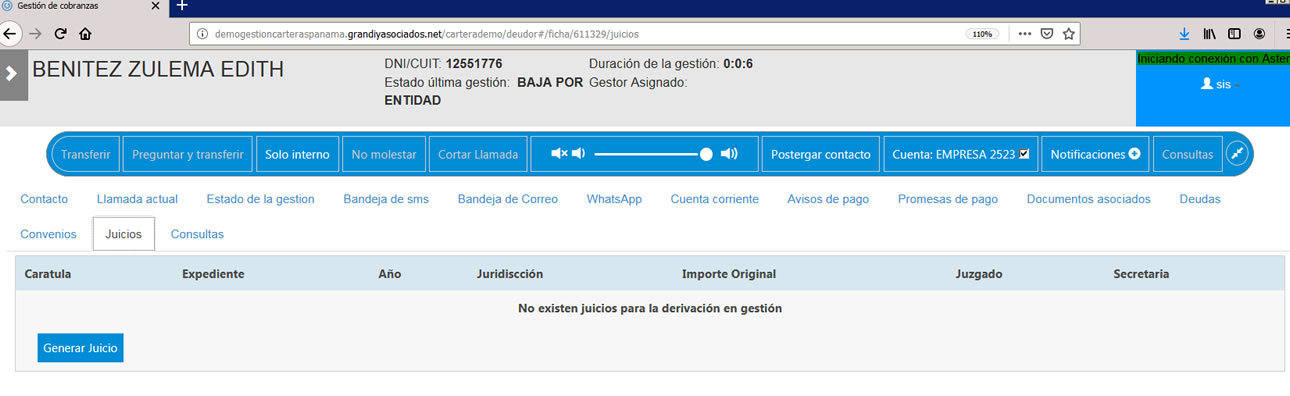
Task: Open Firefox account icon
Action: click(1259, 33)
